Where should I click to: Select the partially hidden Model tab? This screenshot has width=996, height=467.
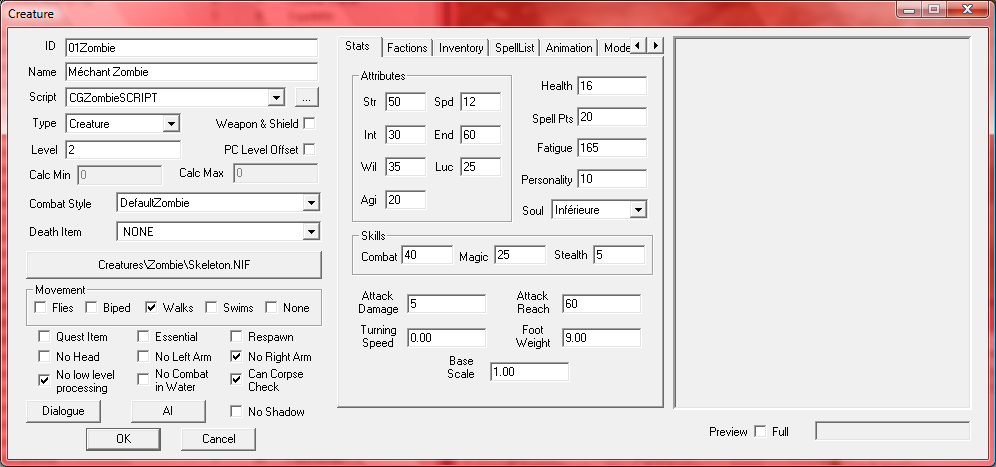pos(616,48)
